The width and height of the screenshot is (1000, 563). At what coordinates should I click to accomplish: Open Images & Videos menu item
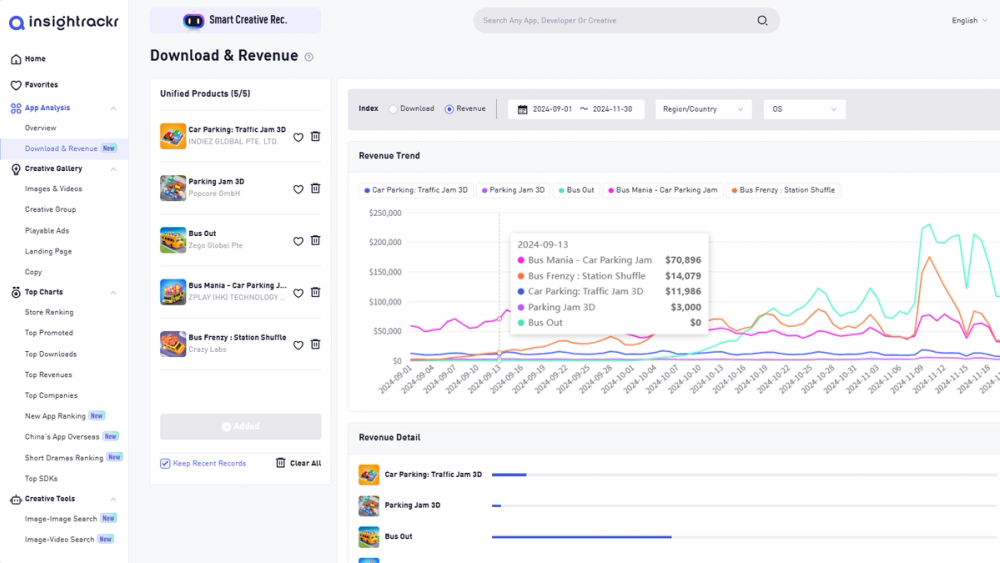click(54, 189)
